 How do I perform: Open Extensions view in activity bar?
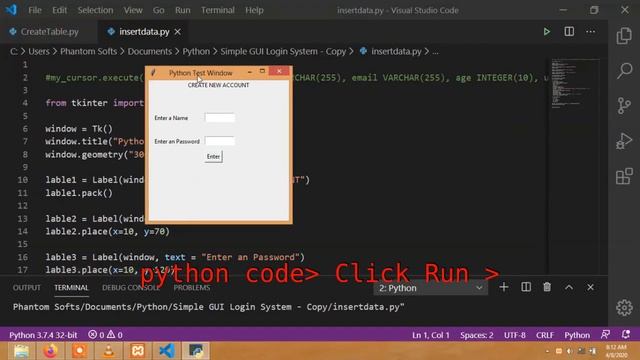(624, 176)
